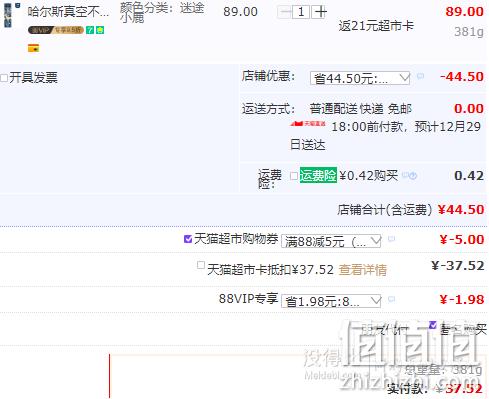Tick the 天猫超市卡抵扣 checkbox
489x399 pixels.
click(200, 265)
